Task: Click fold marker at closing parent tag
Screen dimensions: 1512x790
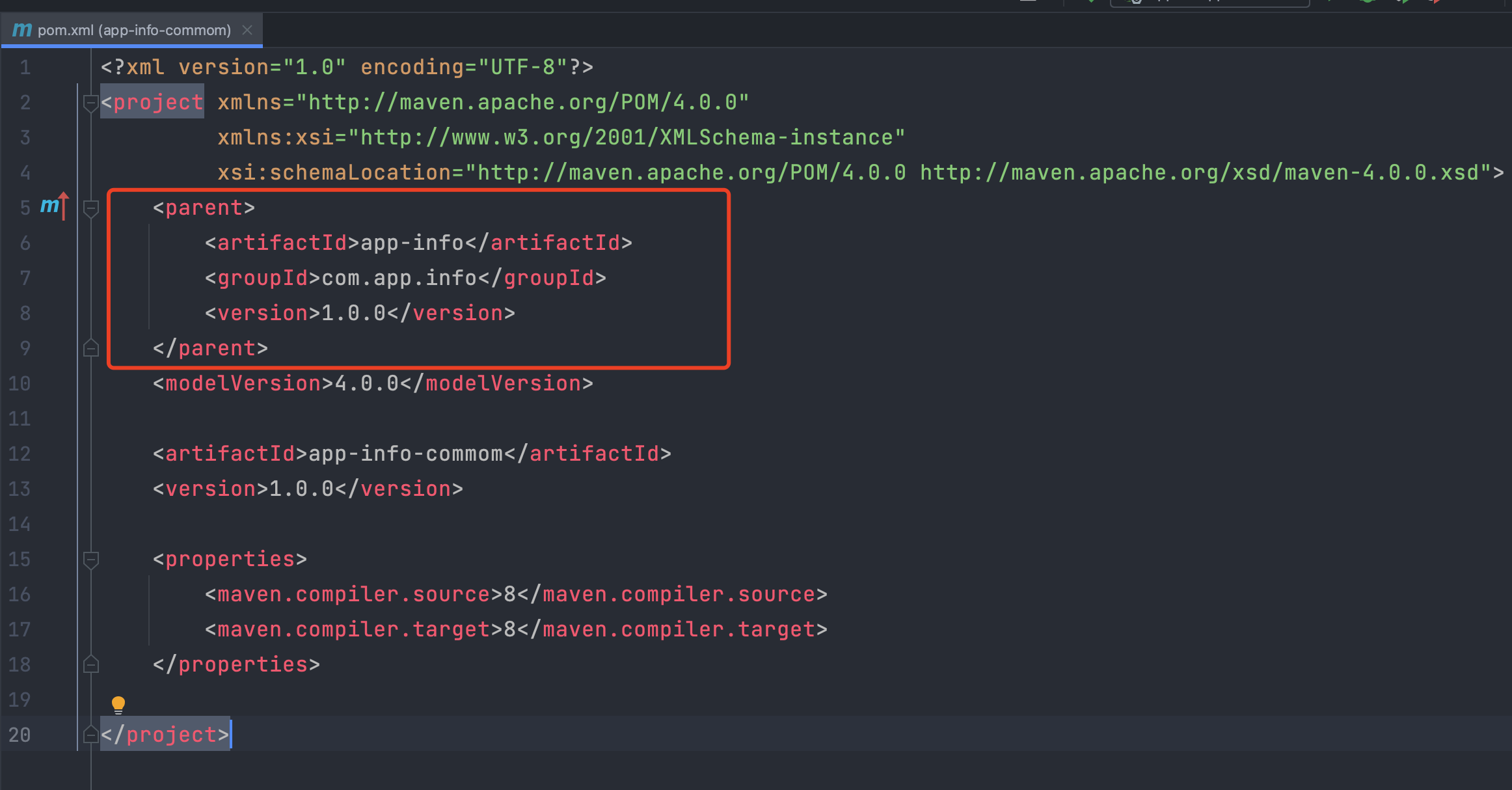Action: [90, 349]
